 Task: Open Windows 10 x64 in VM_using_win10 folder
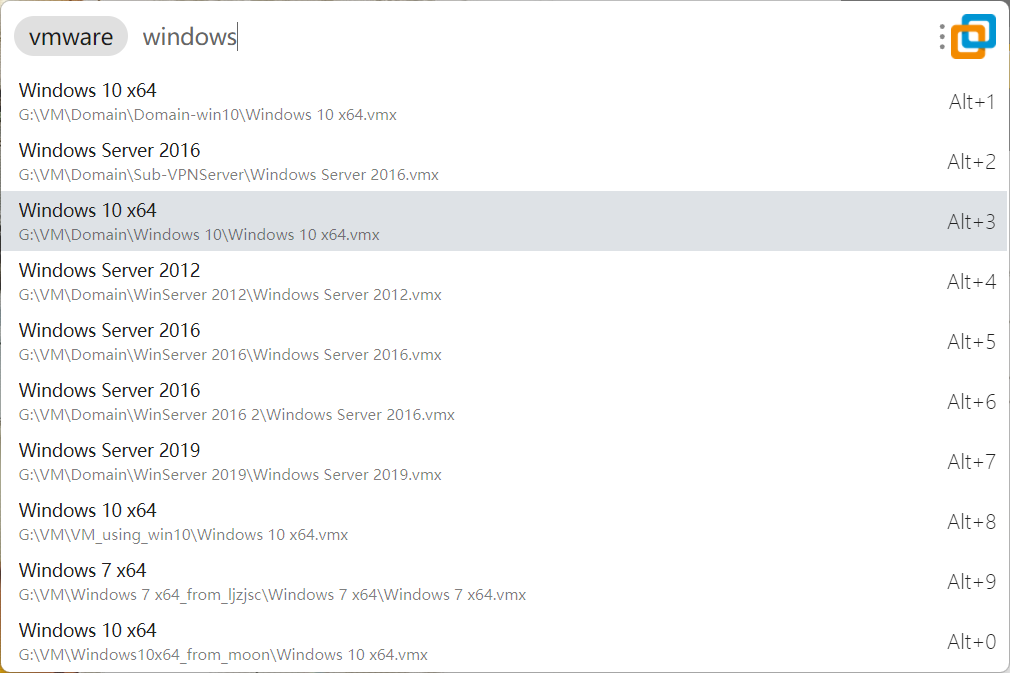(x=504, y=520)
